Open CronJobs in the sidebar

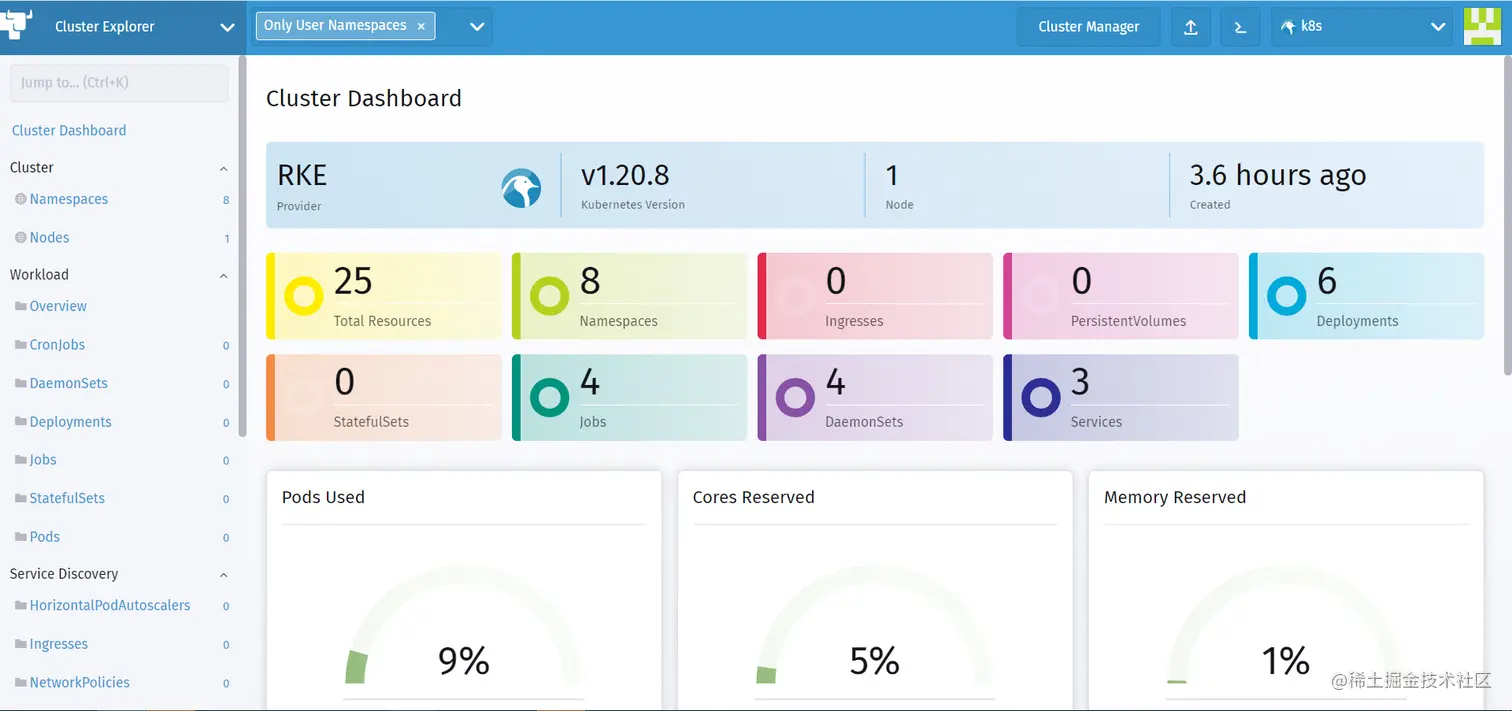click(x=57, y=344)
